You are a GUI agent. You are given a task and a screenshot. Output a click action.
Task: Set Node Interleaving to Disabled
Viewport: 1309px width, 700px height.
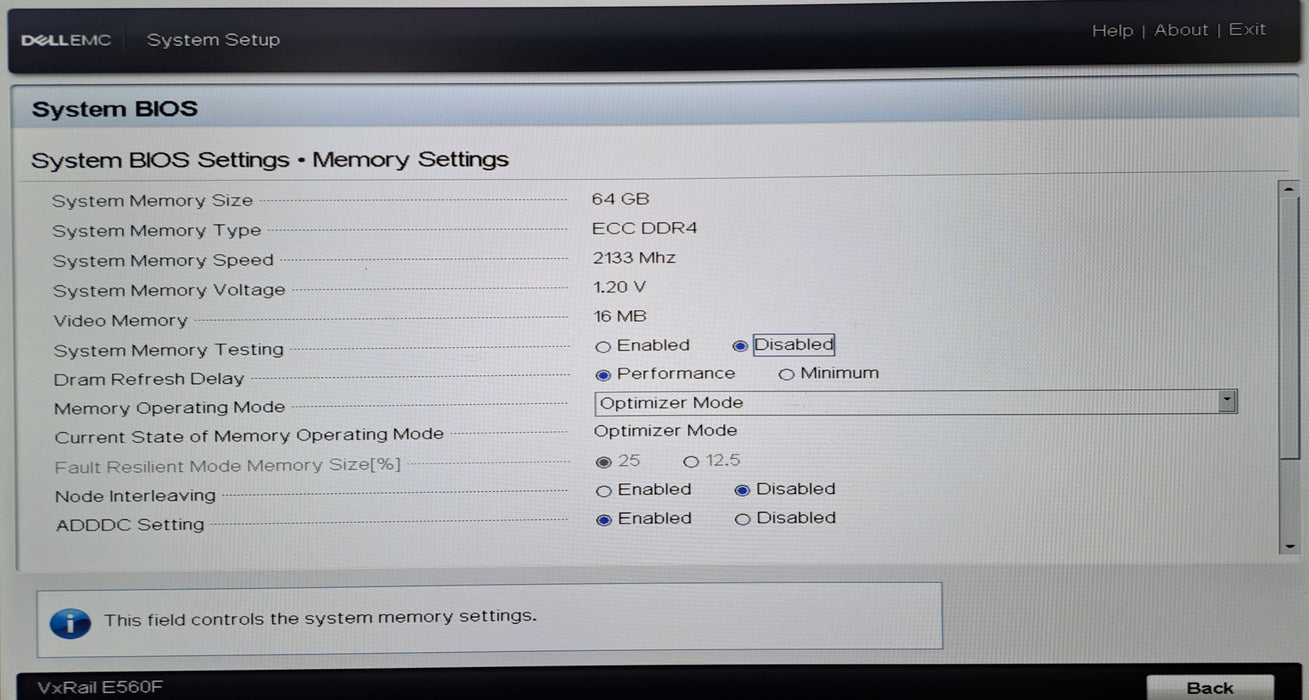click(742, 491)
